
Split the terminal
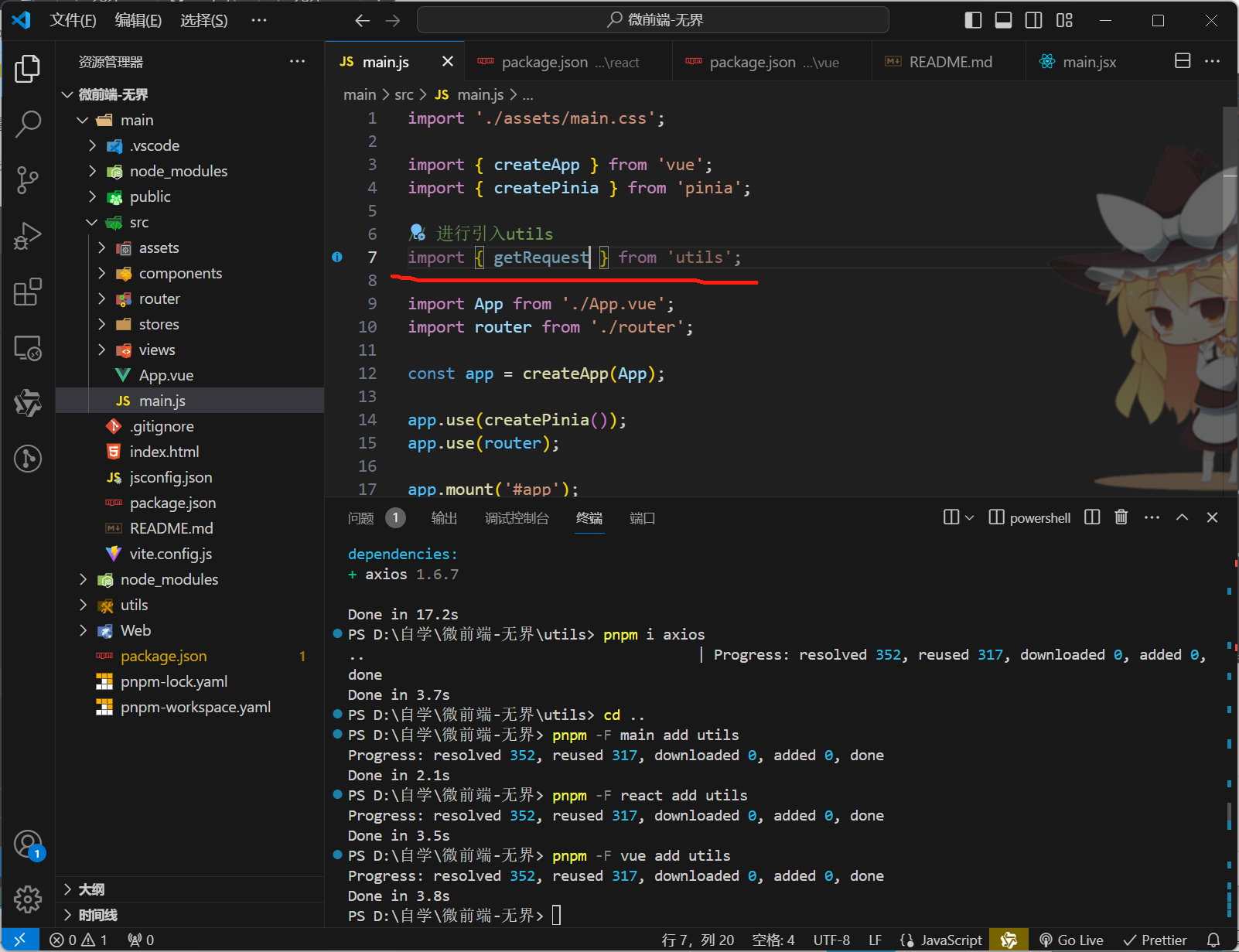[1092, 517]
